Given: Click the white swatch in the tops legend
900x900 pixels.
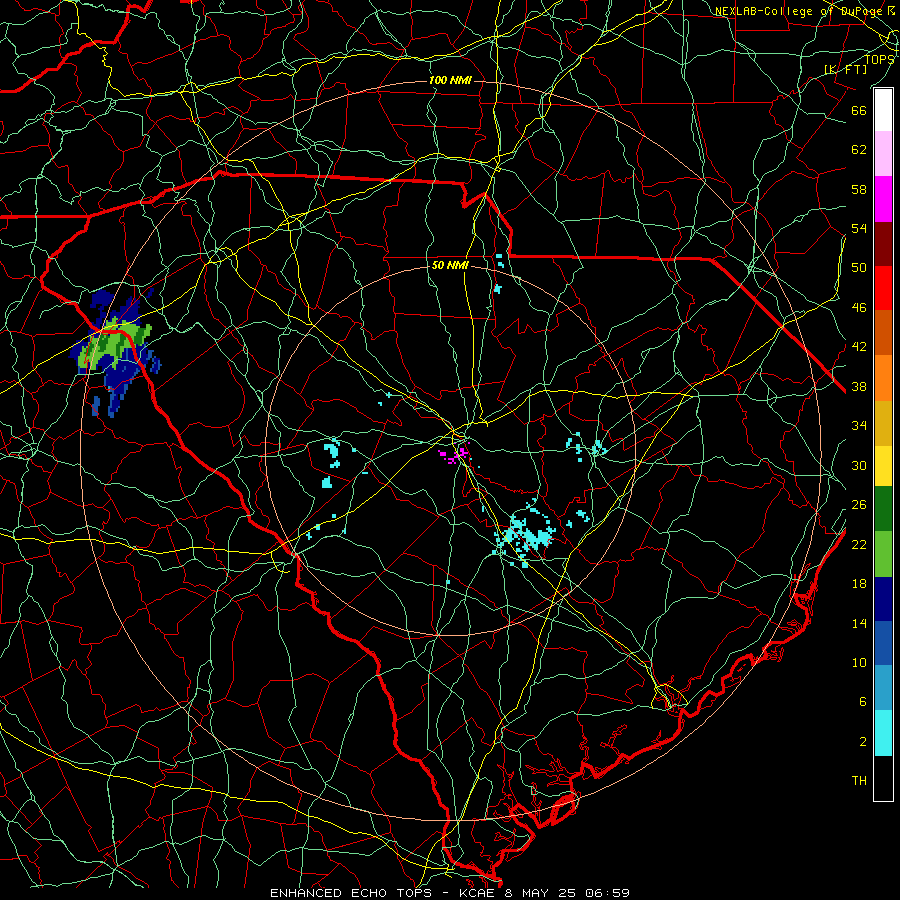Looking at the screenshot, I should [883, 110].
